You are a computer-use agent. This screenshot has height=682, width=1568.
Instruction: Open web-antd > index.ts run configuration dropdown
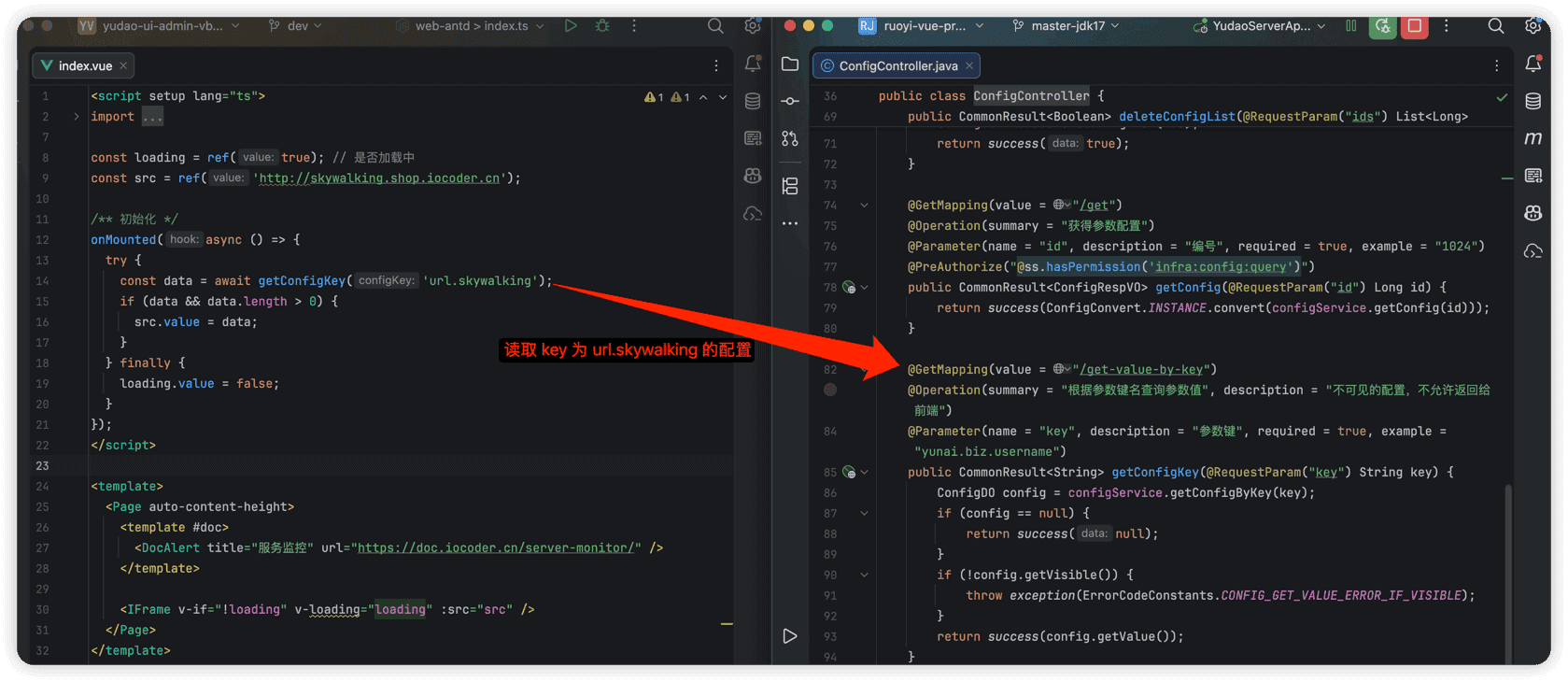click(x=471, y=26)
